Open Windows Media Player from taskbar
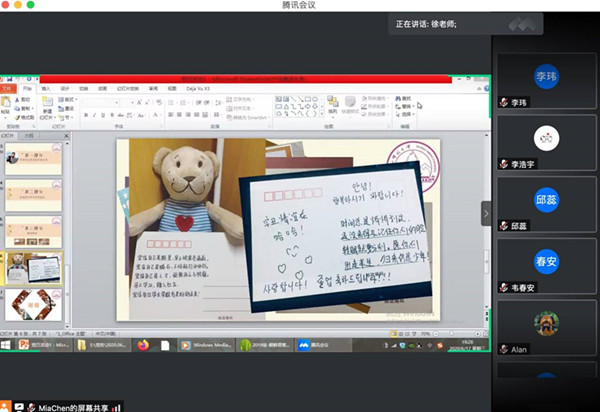This screenshot has height=412, width=600. tap(207, 345)
